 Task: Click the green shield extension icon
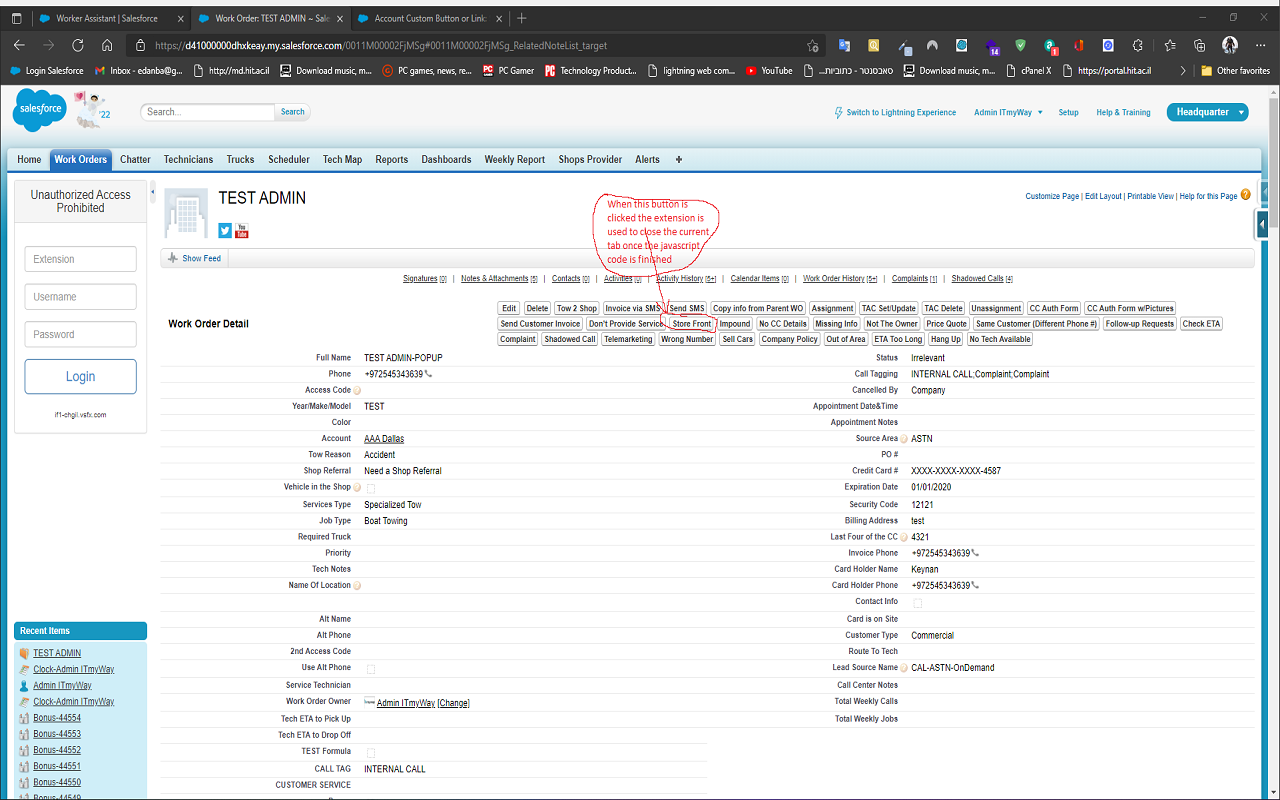(1020, 45)
